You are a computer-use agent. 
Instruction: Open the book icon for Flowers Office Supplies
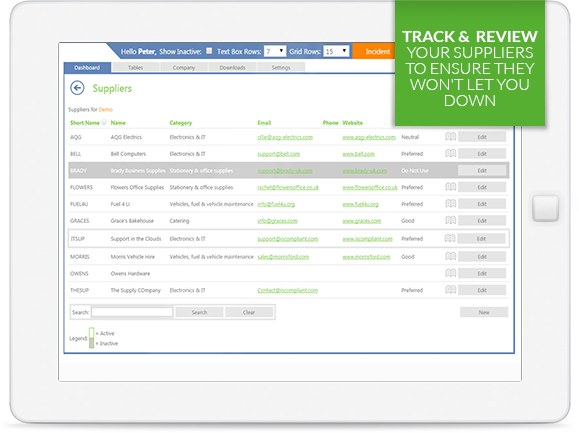(450, 187)
